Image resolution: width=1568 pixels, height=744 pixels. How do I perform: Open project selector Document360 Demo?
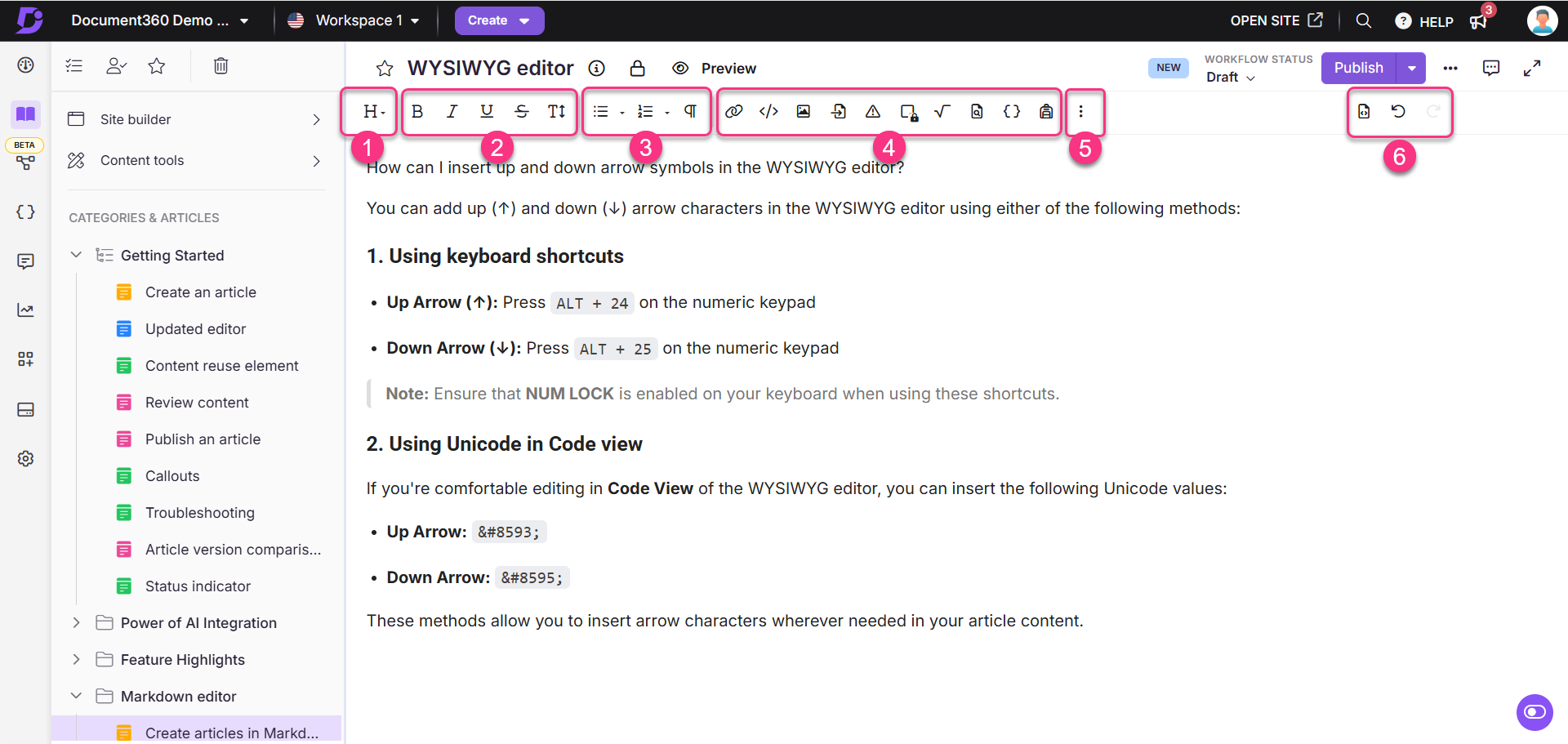click(159, 20)
